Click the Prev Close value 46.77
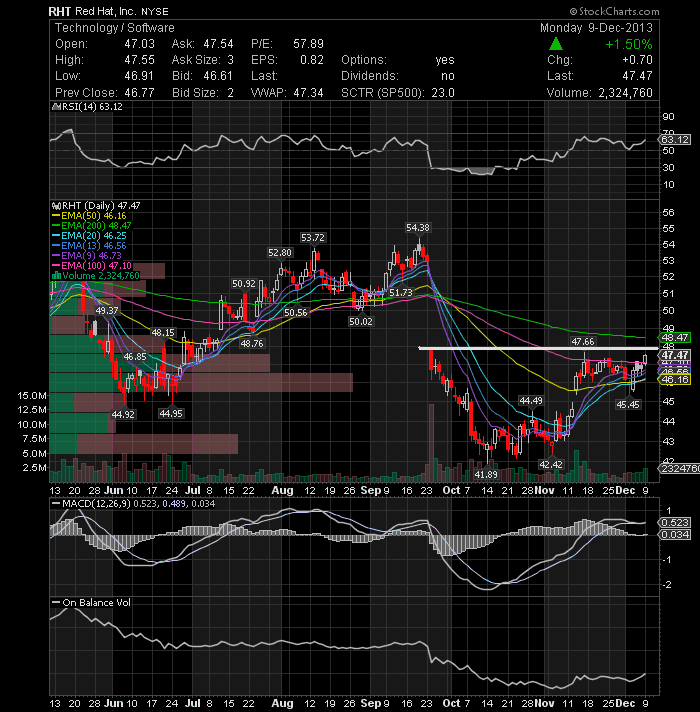This screenshot has height=712, width=700. coord(139,93)
